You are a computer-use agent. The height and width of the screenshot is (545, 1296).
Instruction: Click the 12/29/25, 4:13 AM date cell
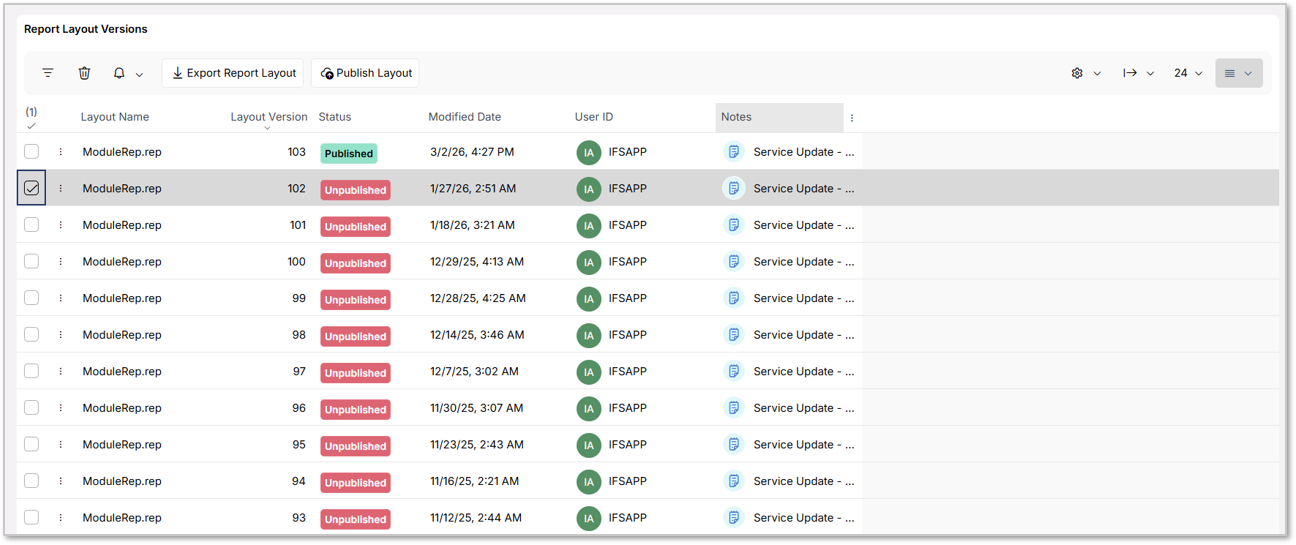(477, 261)
